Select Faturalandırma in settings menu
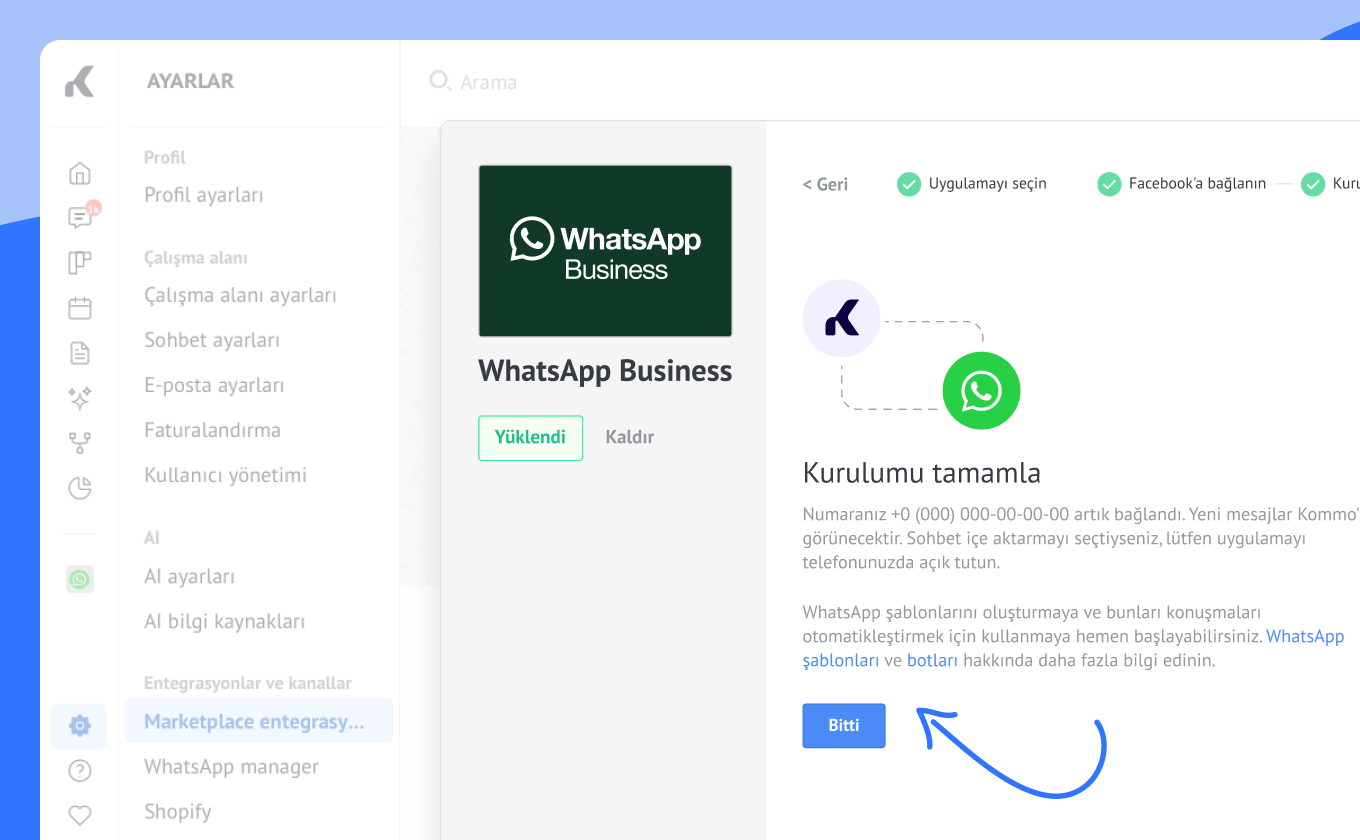Viewport: 1360px width, 840px height. point(212,430)
